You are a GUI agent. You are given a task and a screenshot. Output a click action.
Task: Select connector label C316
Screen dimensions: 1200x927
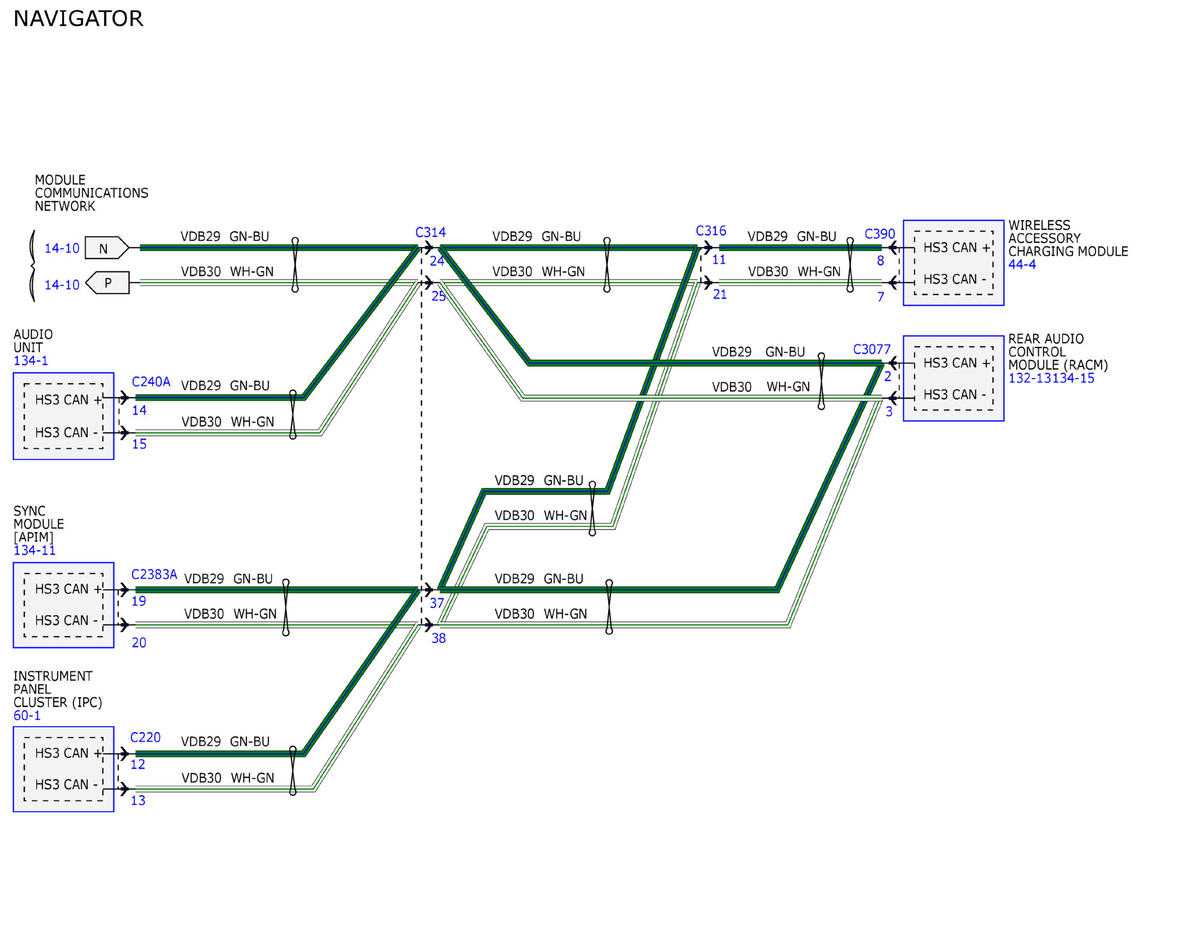pos(711,231)
